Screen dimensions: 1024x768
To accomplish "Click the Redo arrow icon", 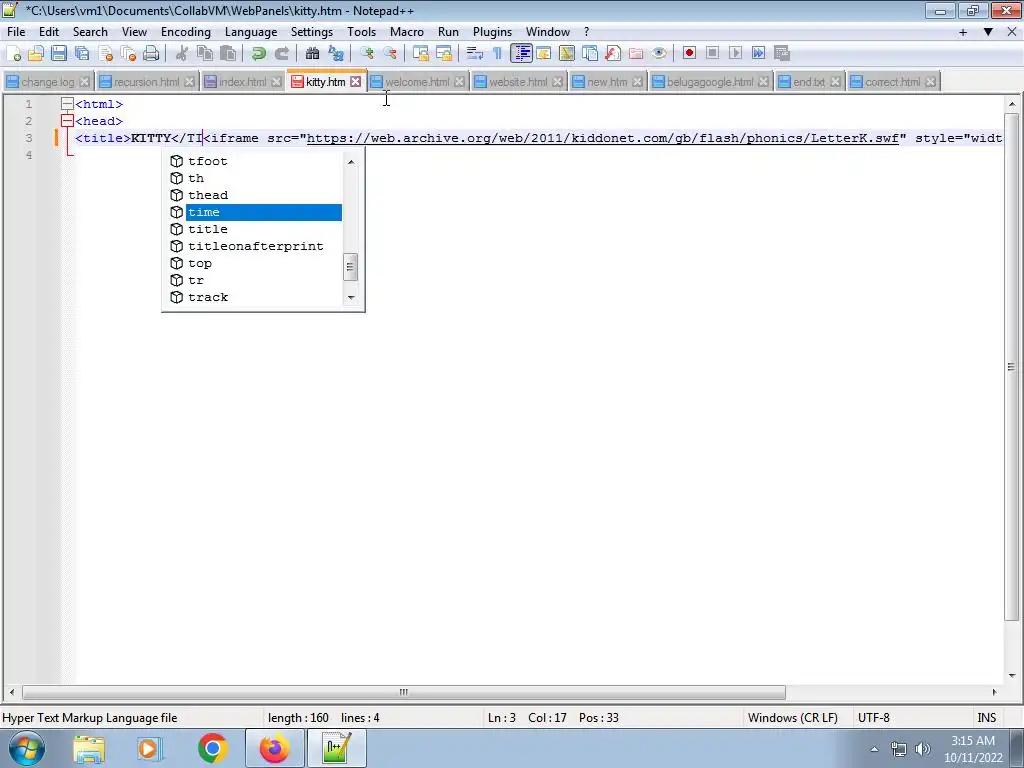I will [x=281, y=54].
